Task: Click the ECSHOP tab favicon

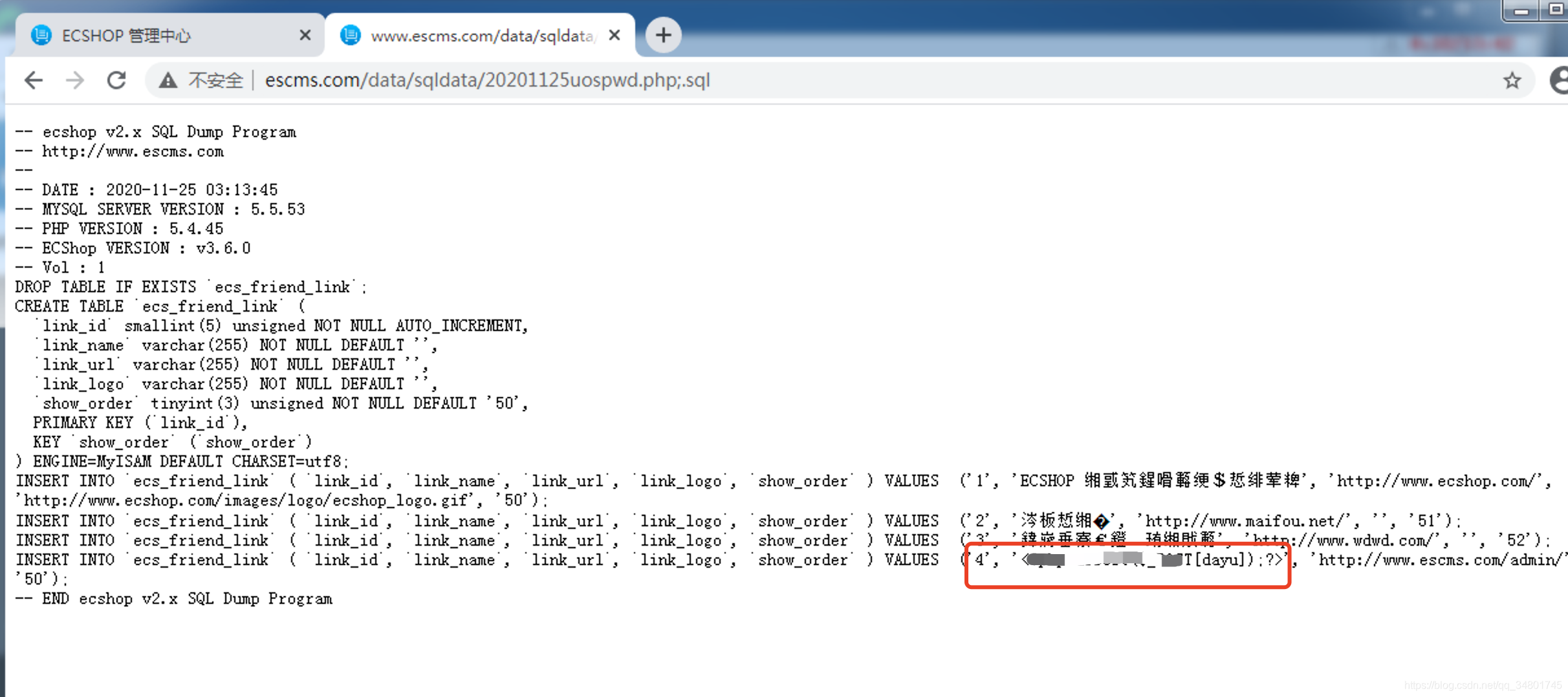Action: (41, 35)
